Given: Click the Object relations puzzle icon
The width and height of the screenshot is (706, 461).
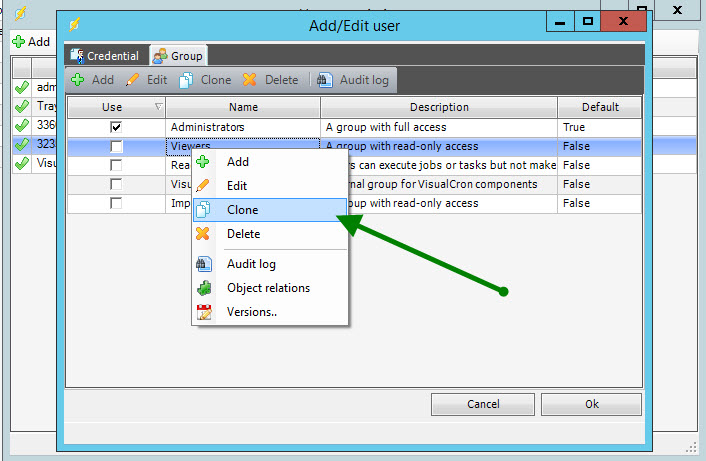Looking at the screenshot, I should [x=204, y=288].
